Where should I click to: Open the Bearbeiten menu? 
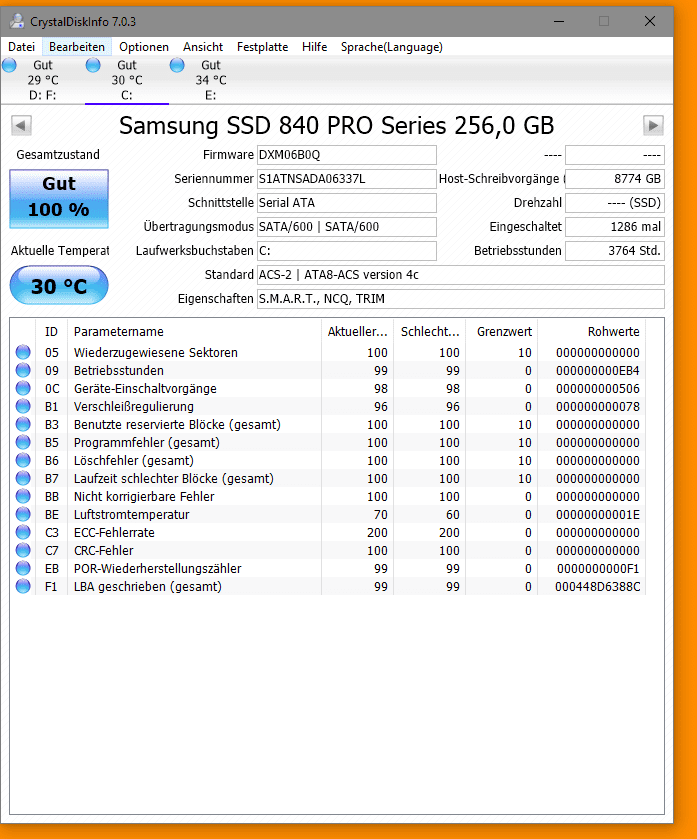77,47
